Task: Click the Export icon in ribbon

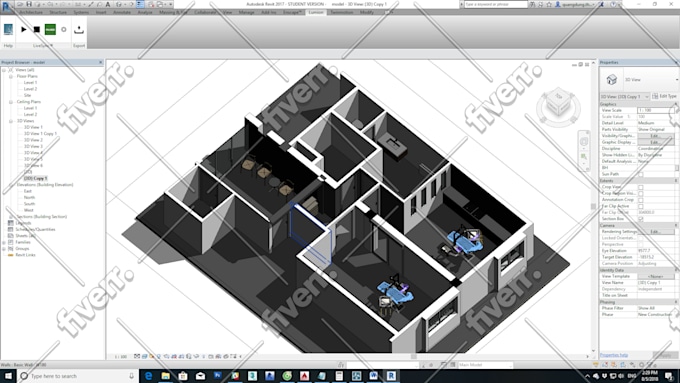Action: pos(79,29)
